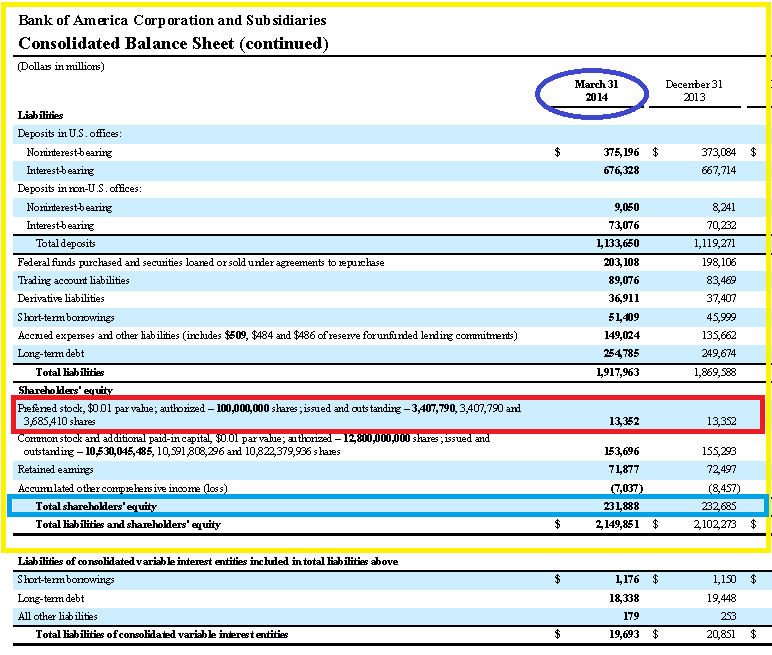Click the value 70,232

click(721, 226)
